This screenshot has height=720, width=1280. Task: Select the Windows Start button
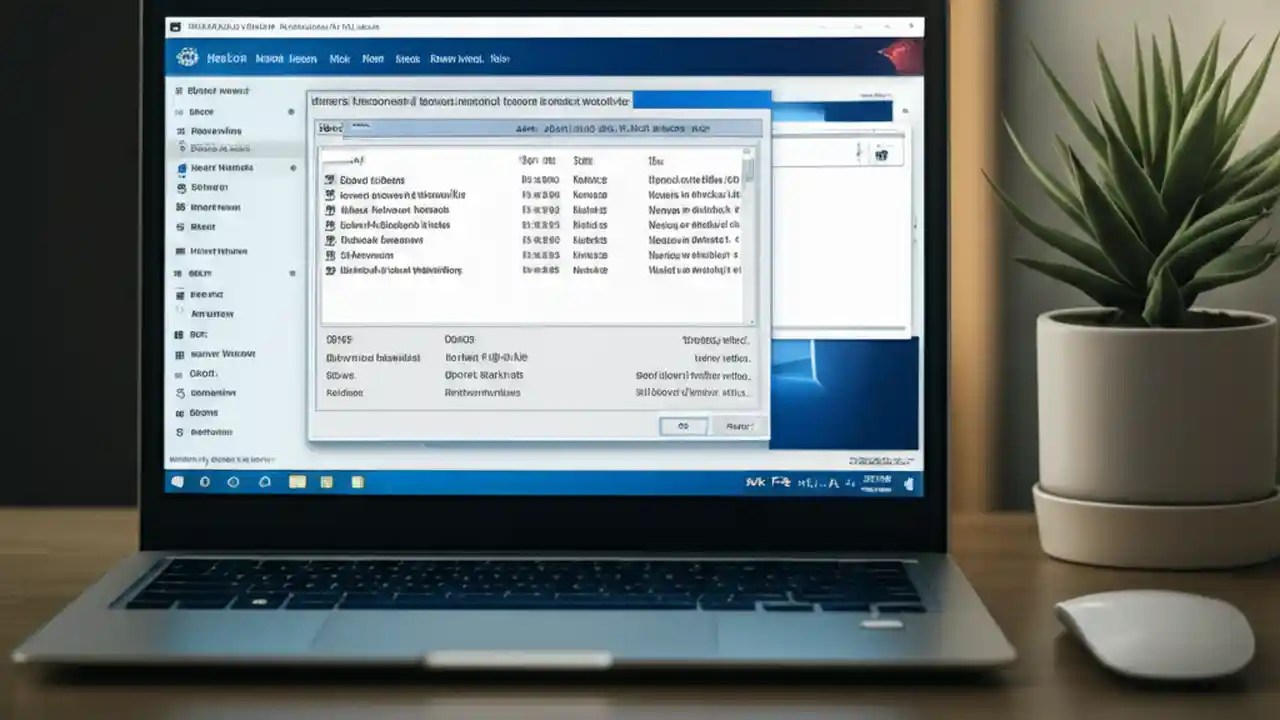click(x=180, y=481)
